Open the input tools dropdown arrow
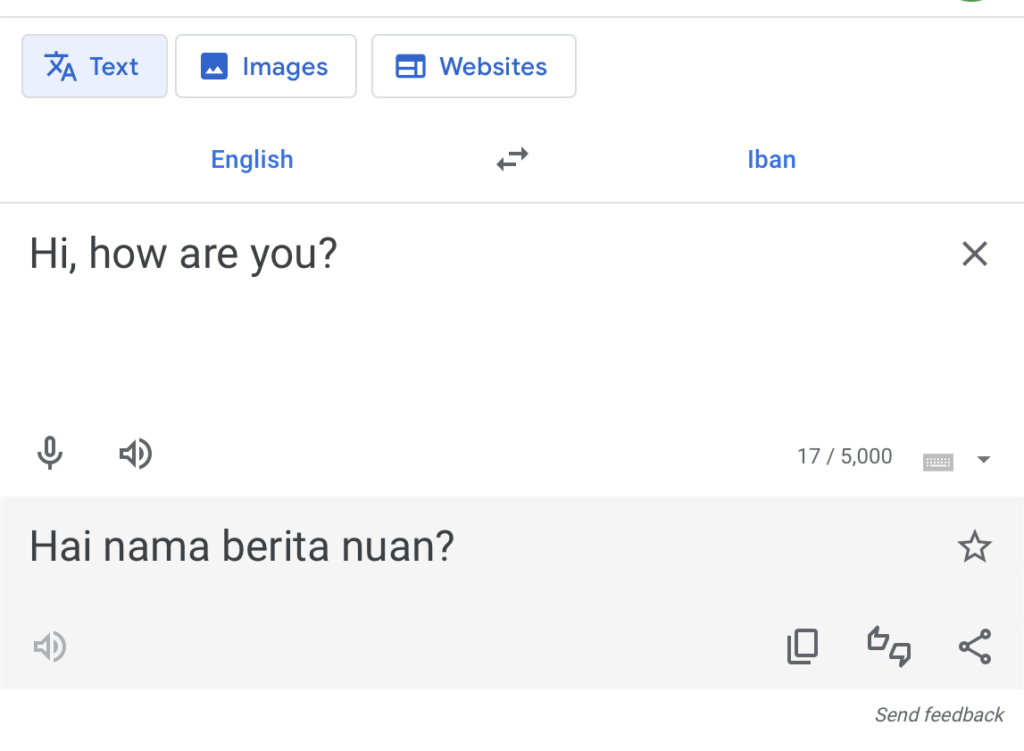The width and height of the screenshot is (1024, 751). (985, 459)
